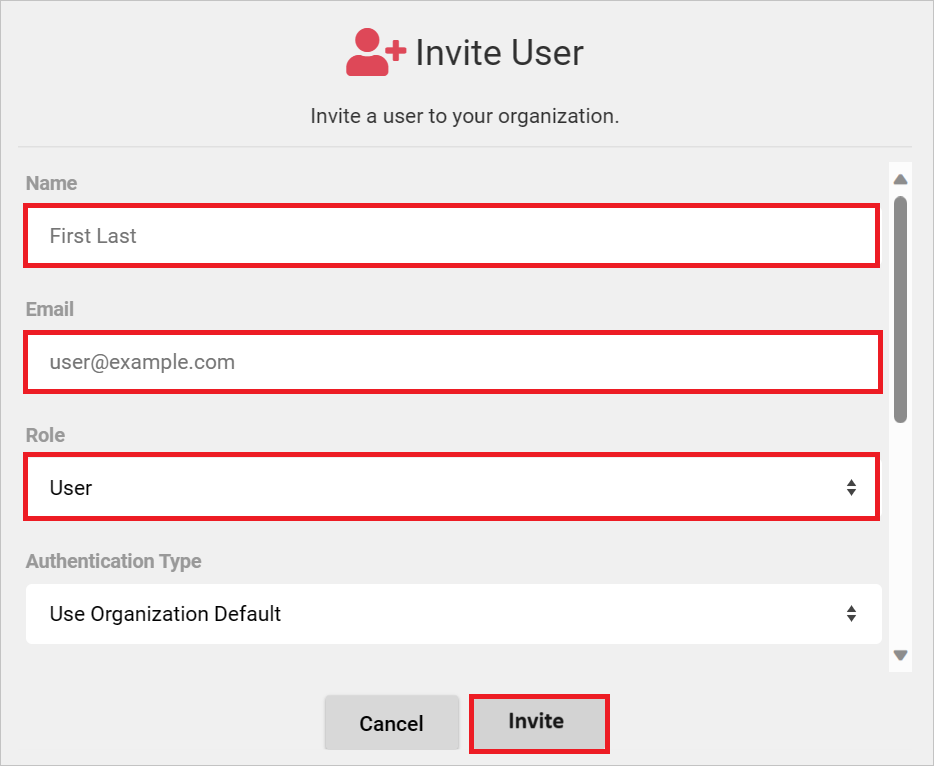
Task: Click the Email field label
Action: 49,309
